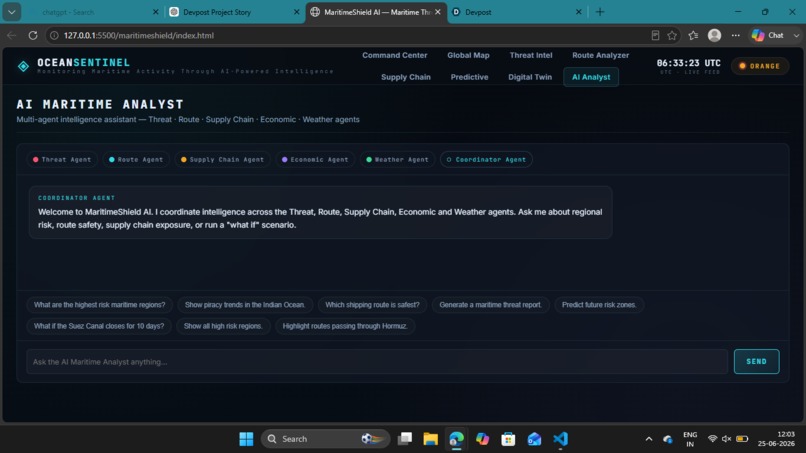Open OneDrive cloud tray icon

pyautogui.click(x=667, y=439)
